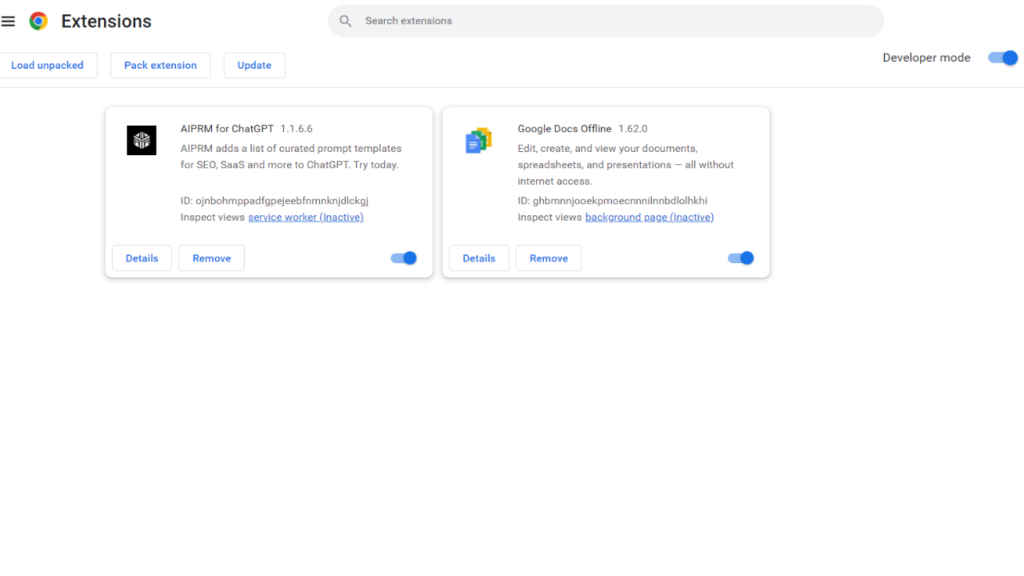Turn off the AIPRM for ChatGPT extension
This screenshot has height=576, width=1024.
tap(404, 258)
